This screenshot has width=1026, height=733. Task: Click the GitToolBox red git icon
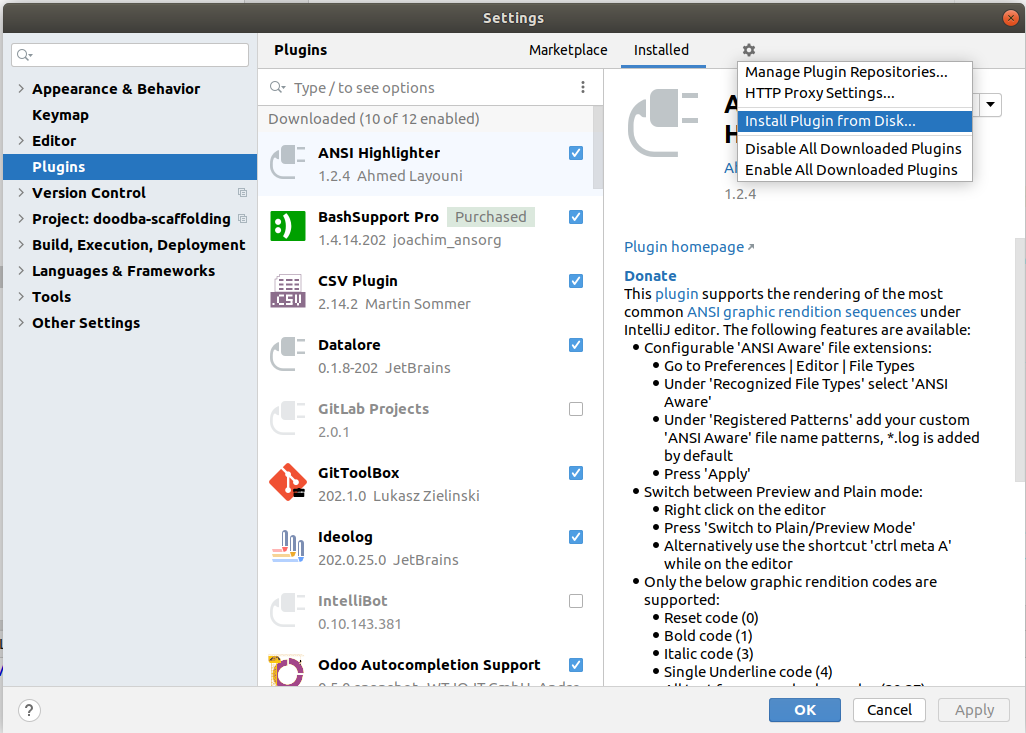tap(288, 482)
